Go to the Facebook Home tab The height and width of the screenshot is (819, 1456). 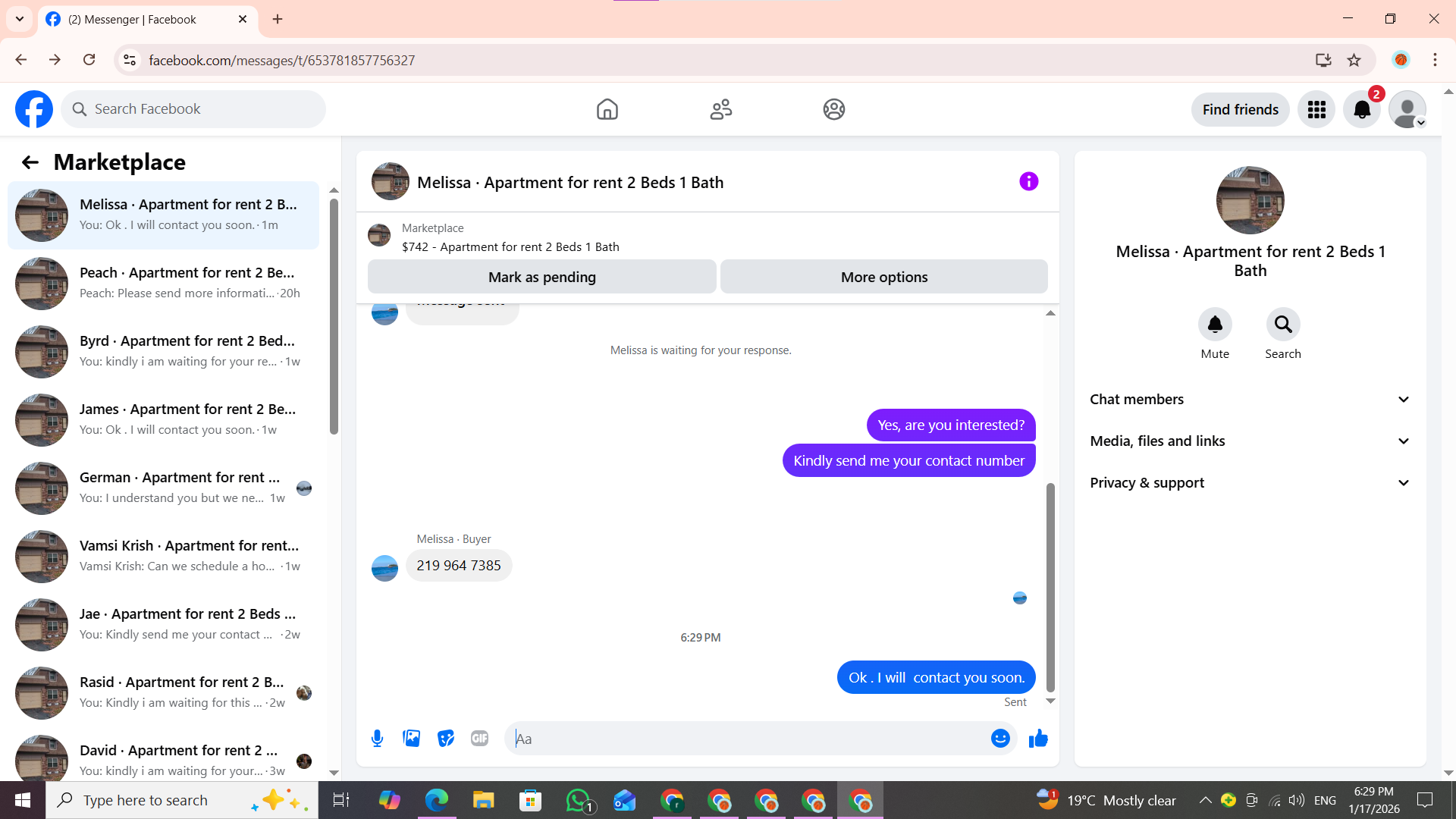(x=607, y=109)
